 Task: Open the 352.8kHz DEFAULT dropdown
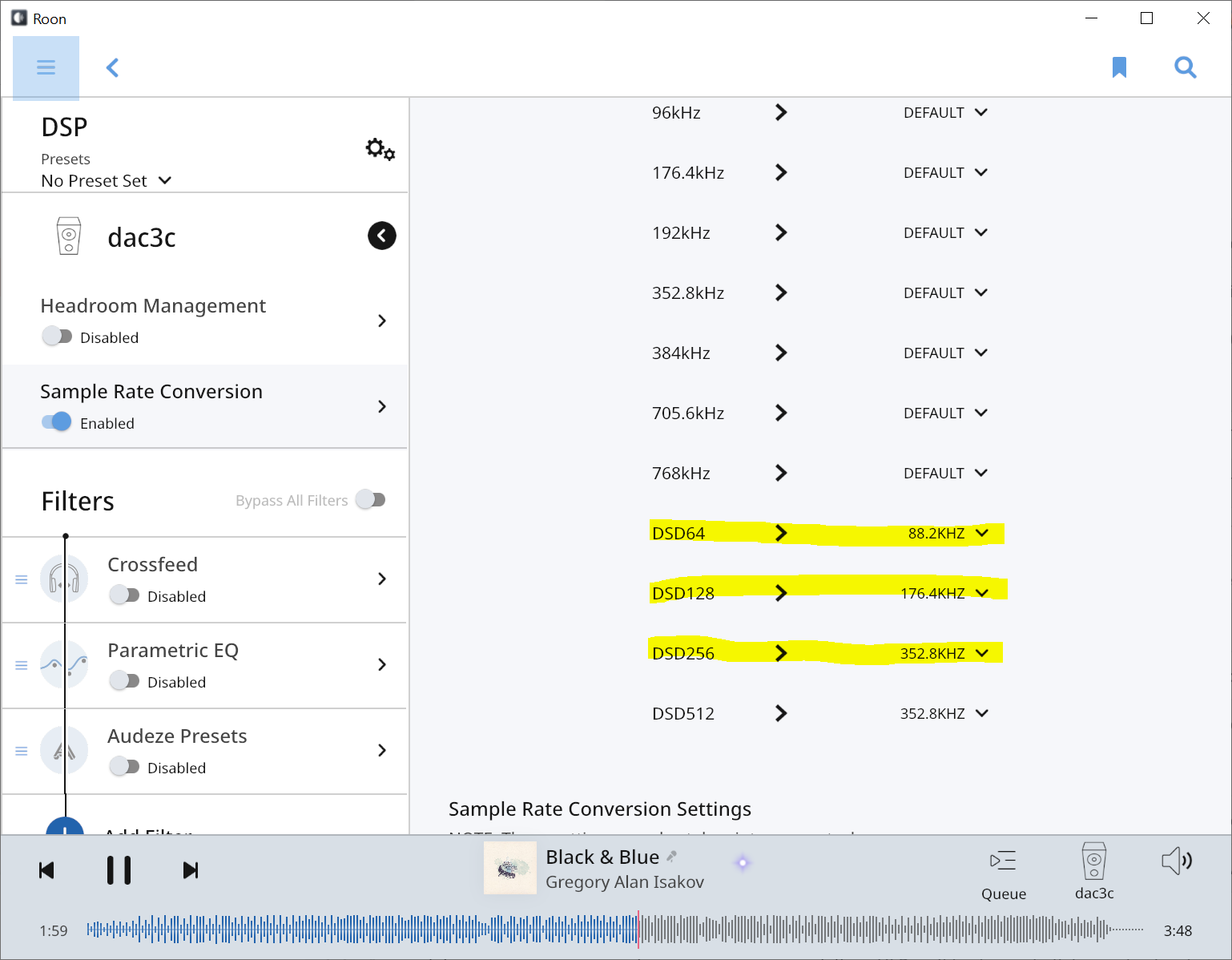[945, 293]
